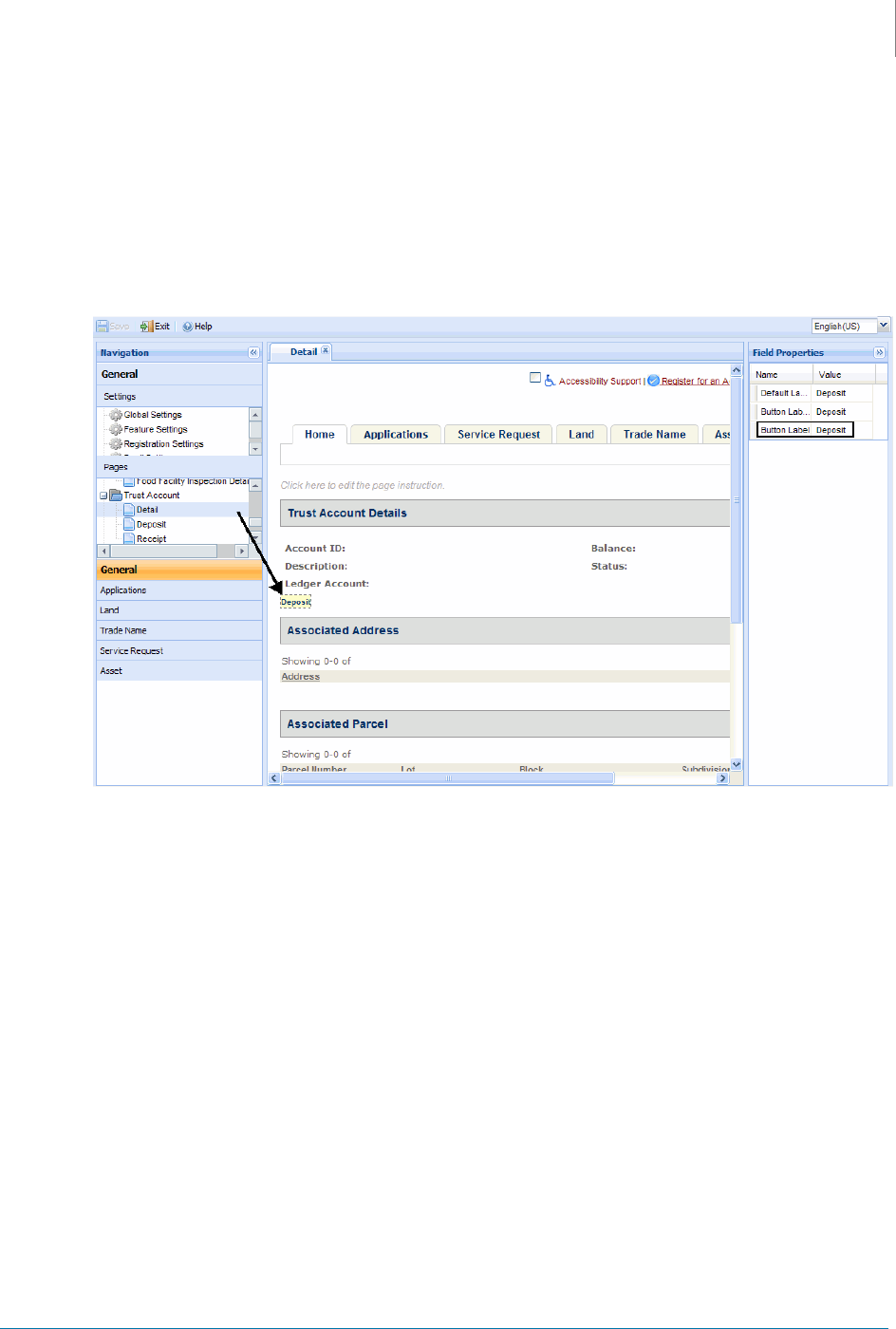Click the Account ID label

tap(315, 549)
